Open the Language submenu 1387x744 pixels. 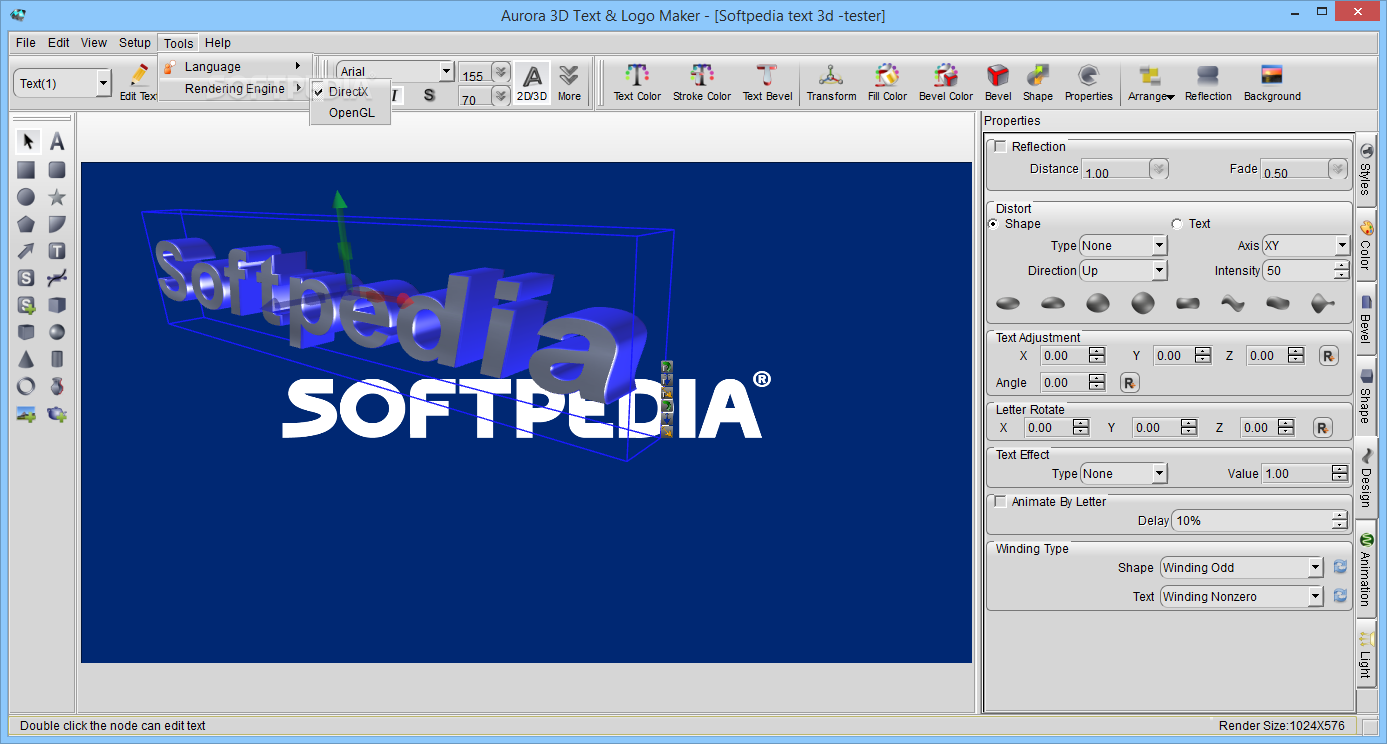(x=235, y=67)
